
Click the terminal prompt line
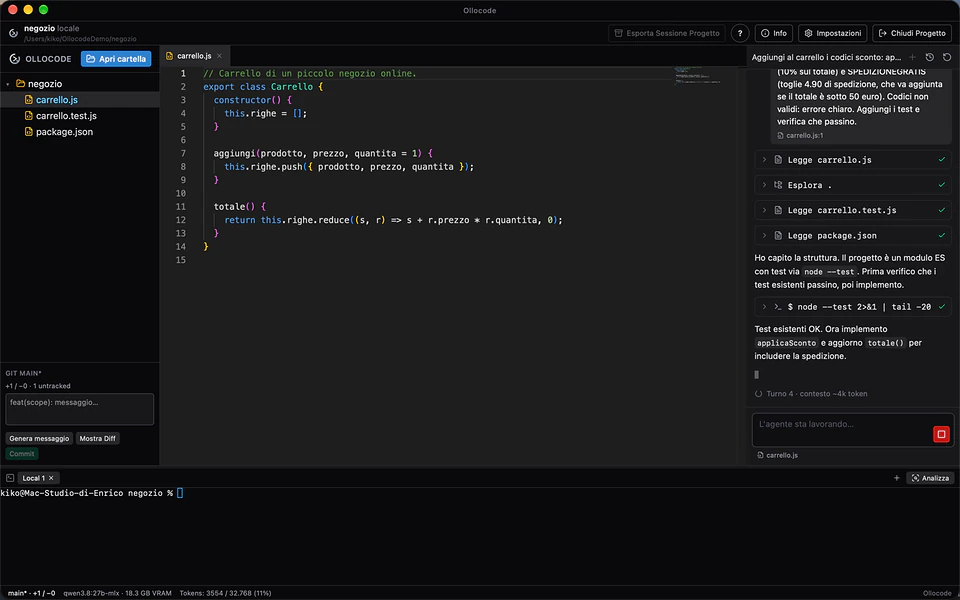[92, 493]
